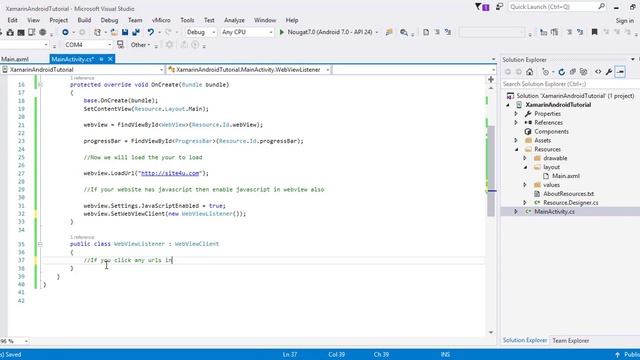Click the Sign in link
The width and height of the screenshot is (640, 360).
(624, 20)
